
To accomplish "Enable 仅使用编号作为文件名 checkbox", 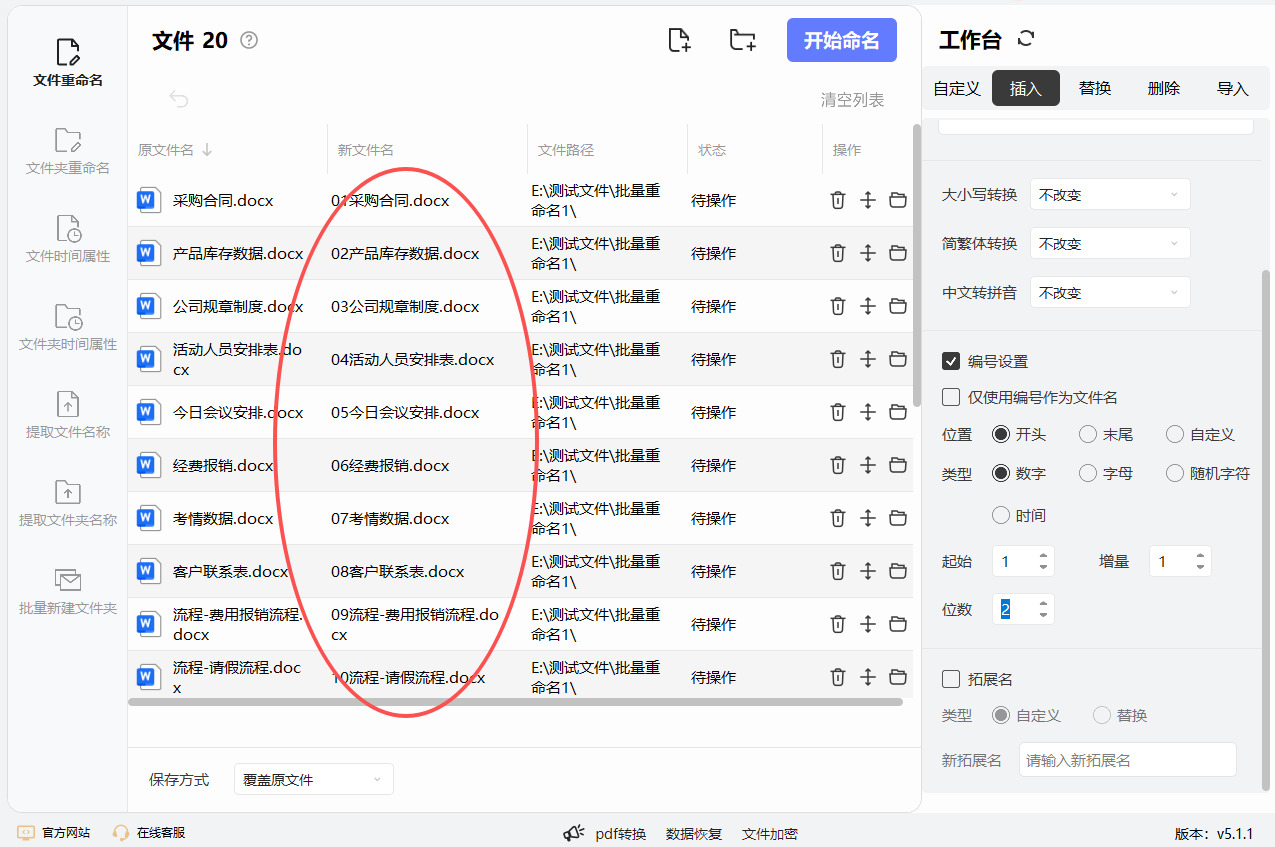I will click(951, 397).
